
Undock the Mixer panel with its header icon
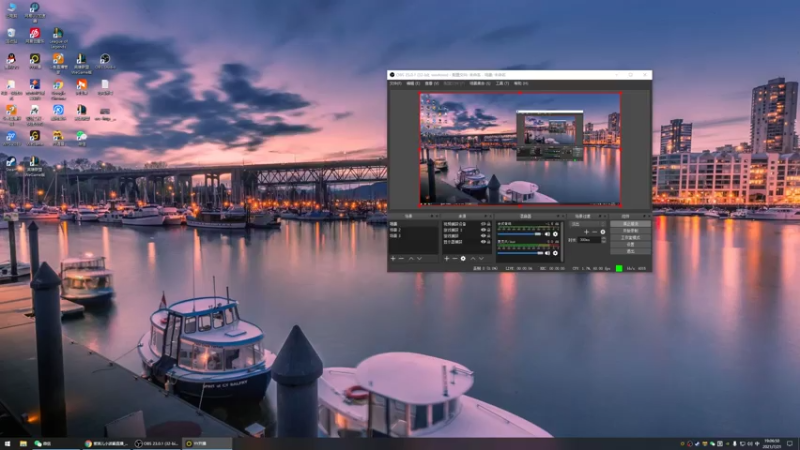(x=558, y=216)
